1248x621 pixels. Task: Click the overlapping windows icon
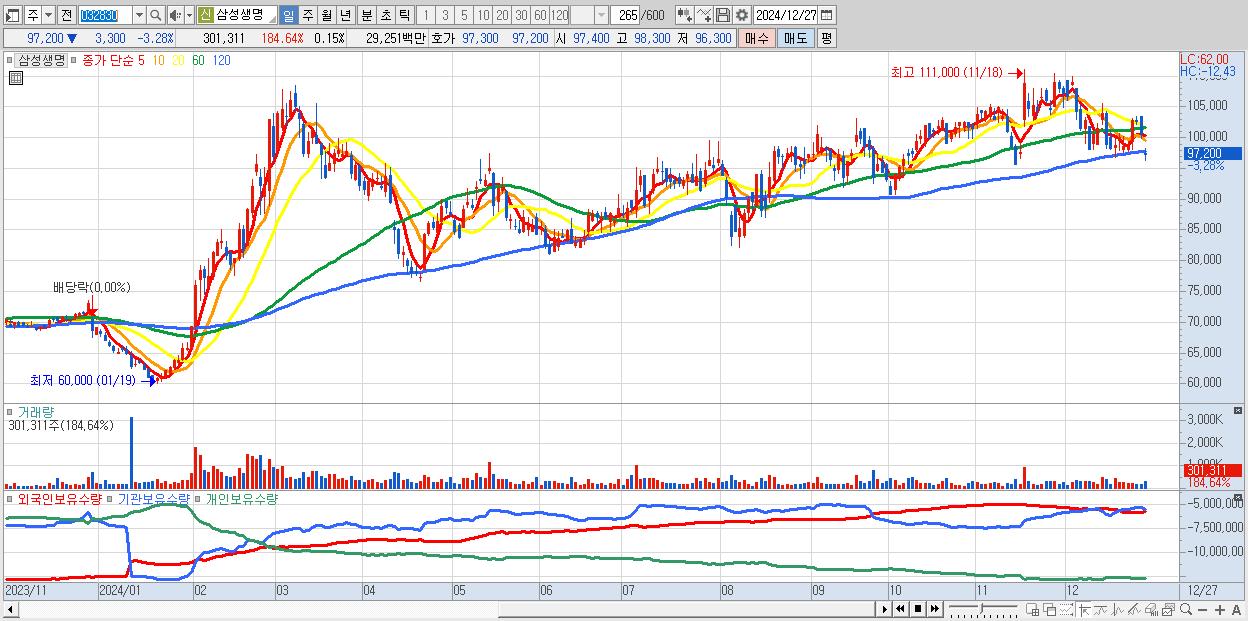[1049, 610]
